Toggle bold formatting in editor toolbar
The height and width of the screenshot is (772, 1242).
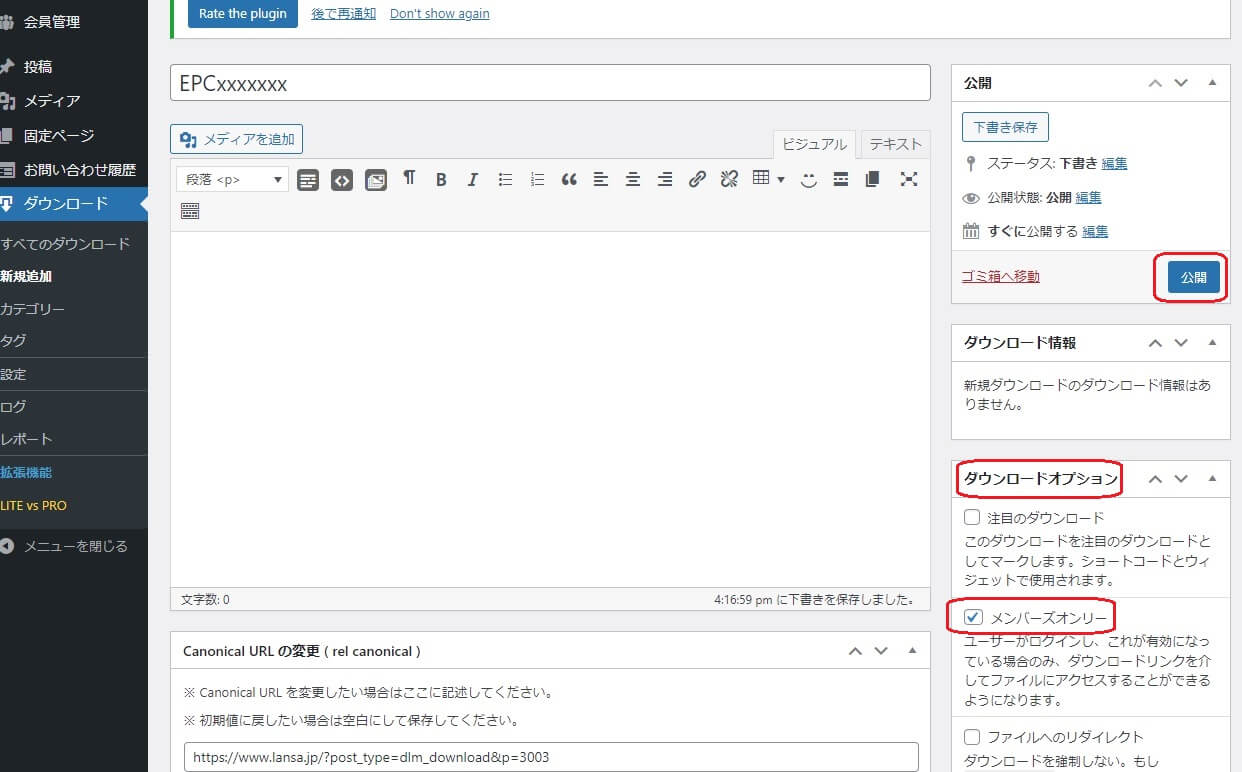click(x=441, y=180)
